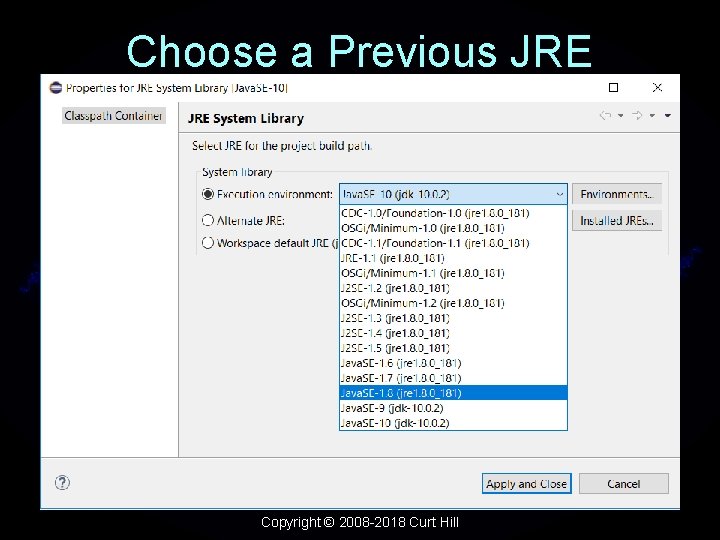720x540 pixels.
Task: Choose OSGi/Minimum-1.1 from the list
Action: click(x=453, y=273)
